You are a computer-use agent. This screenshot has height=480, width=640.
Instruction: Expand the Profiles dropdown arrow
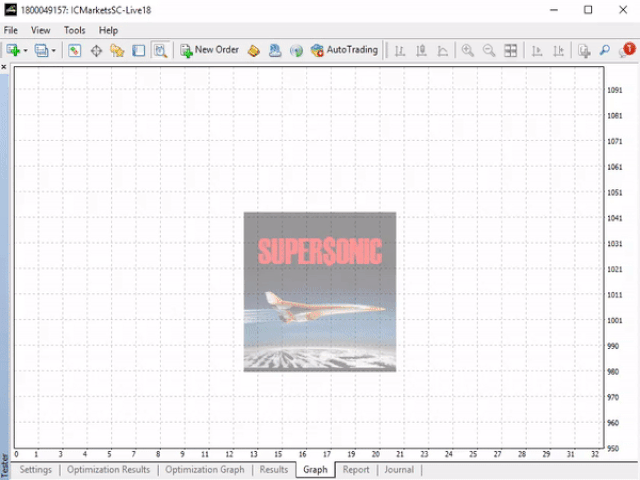tap(53, 51)
